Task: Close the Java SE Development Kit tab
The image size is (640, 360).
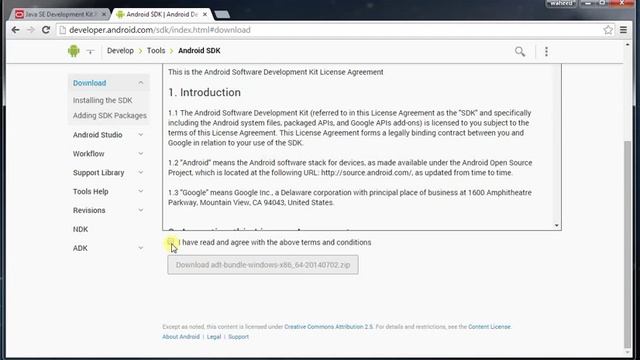Action: click(x=104, y=14)
